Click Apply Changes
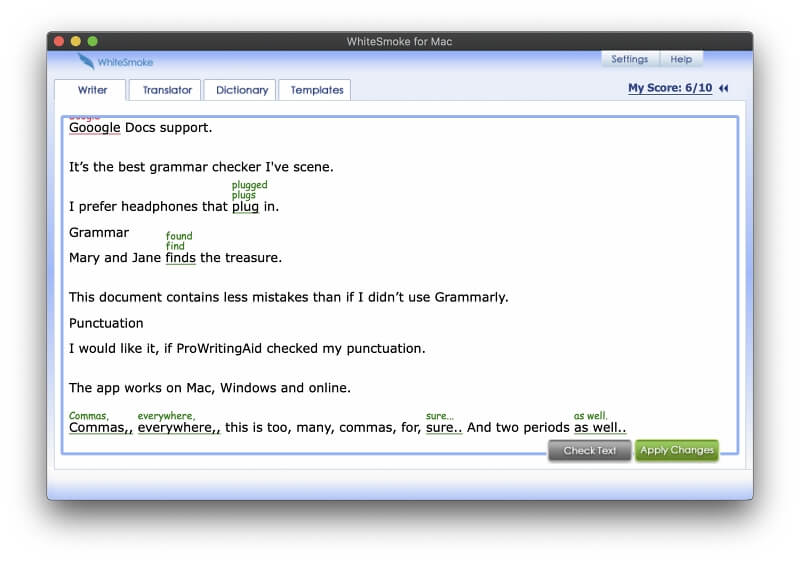The height and width of the screenshot is (562, 800). (x=677, y=450)
